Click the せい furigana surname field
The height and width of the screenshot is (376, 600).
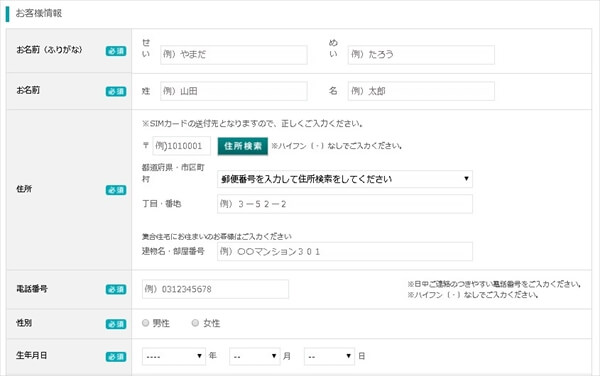[233, 55]
